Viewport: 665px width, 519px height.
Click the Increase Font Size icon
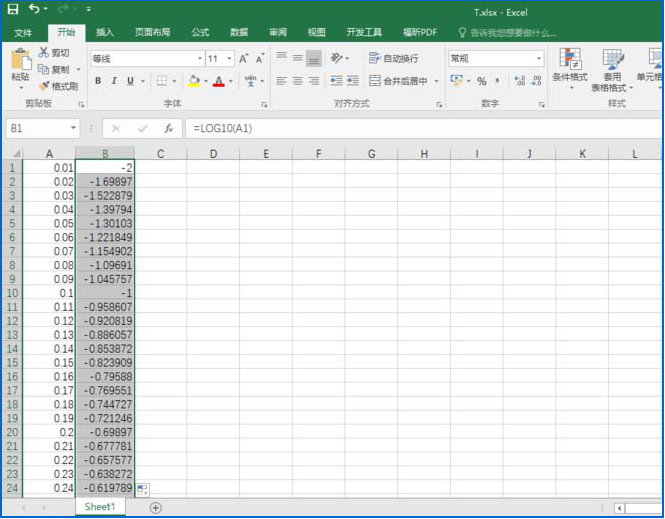tap(243, 59)
